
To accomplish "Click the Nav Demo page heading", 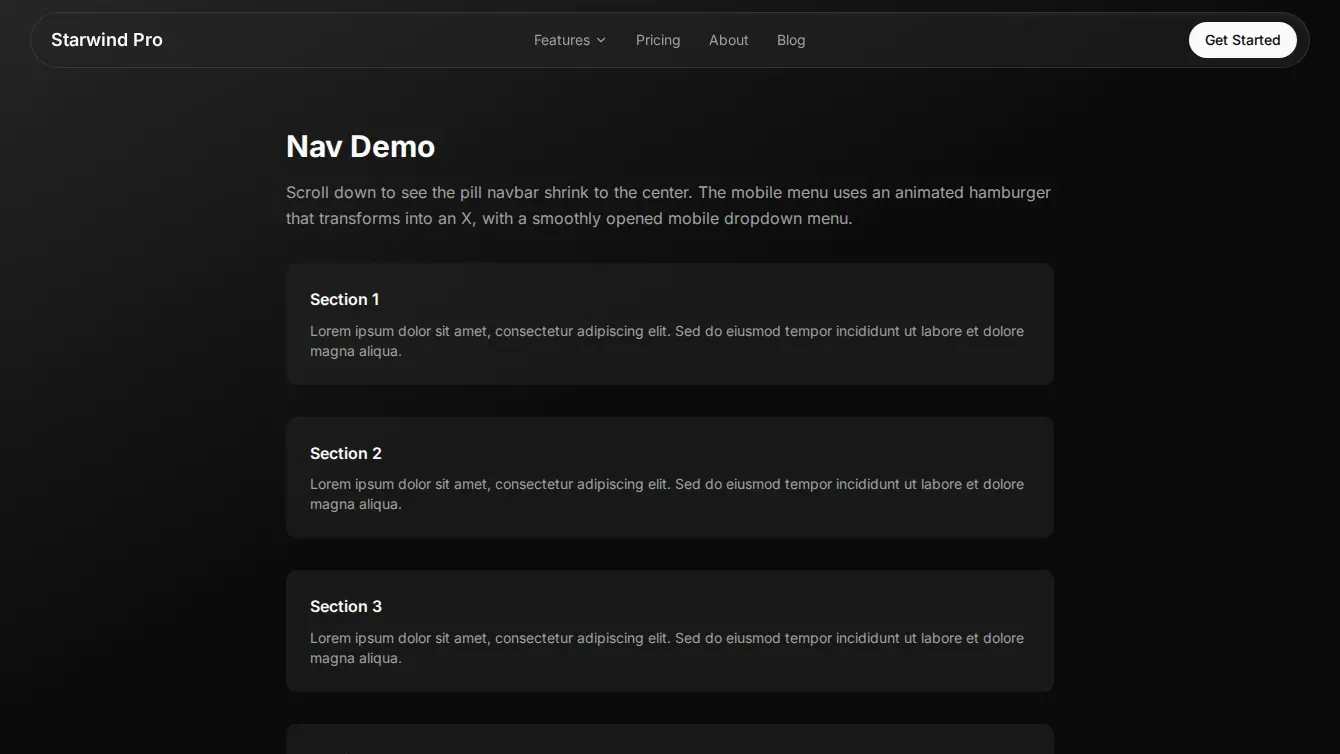I will (360, 146).
